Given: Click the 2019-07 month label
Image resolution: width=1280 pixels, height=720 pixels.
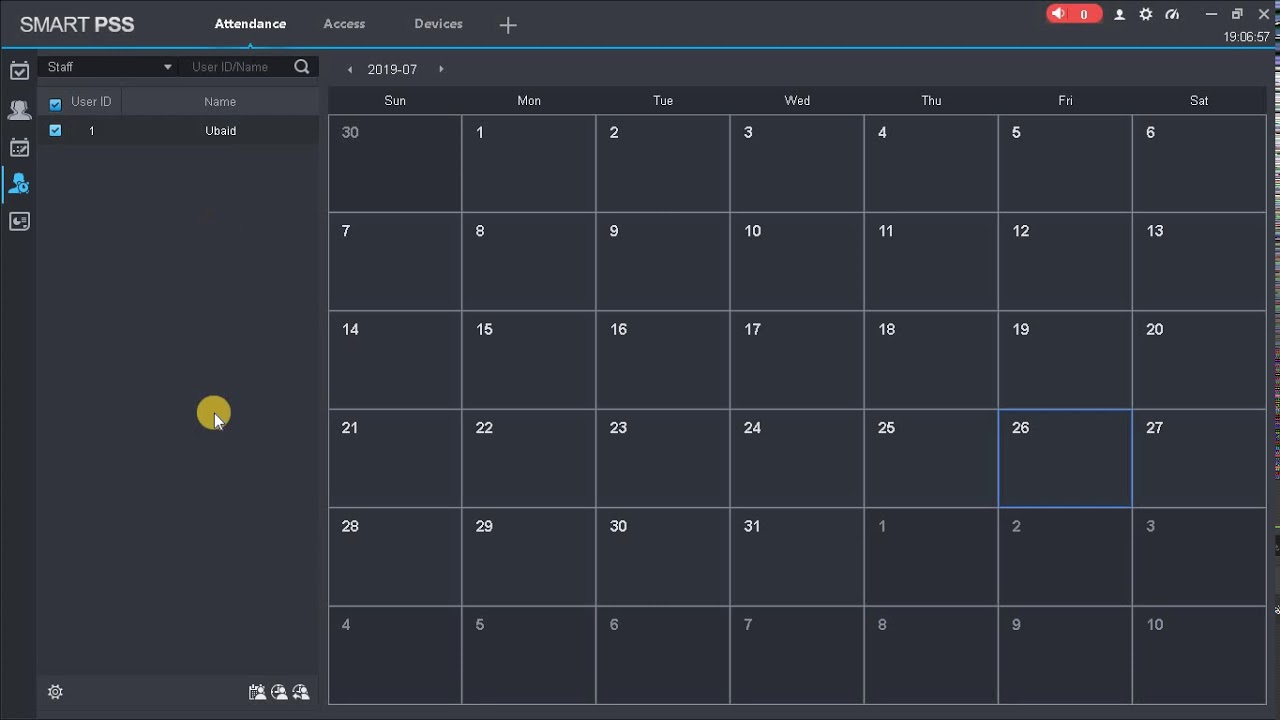Looking at the screenshot, I should [x=392, y=70].
